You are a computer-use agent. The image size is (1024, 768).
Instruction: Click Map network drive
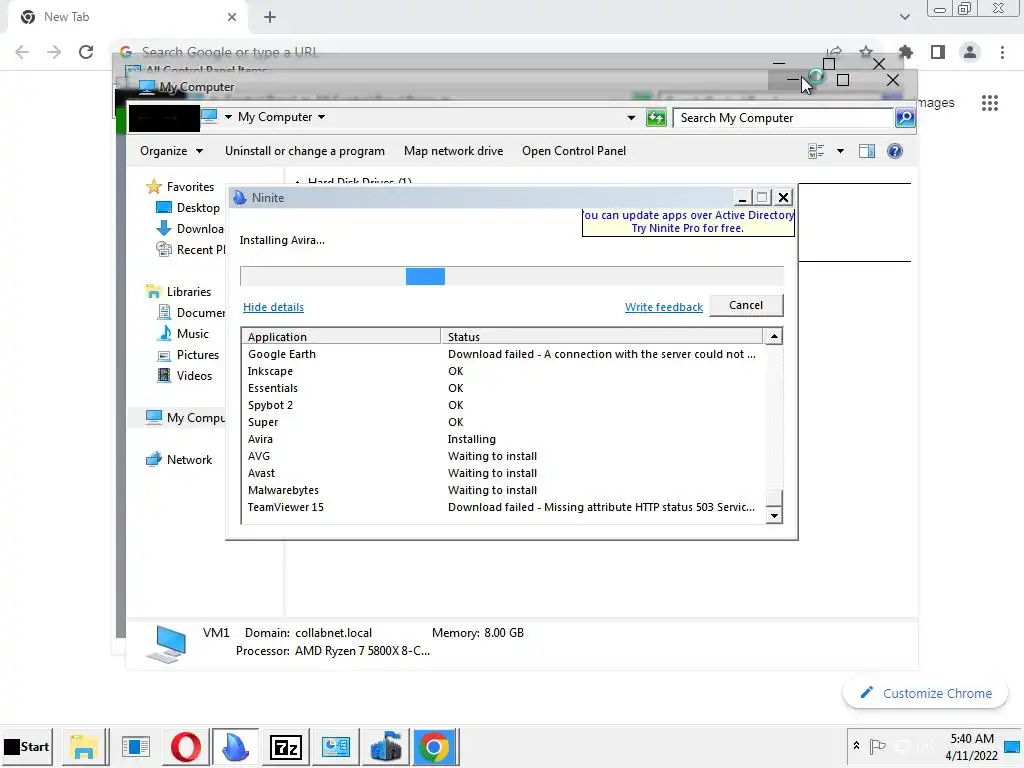click(453, 151)
